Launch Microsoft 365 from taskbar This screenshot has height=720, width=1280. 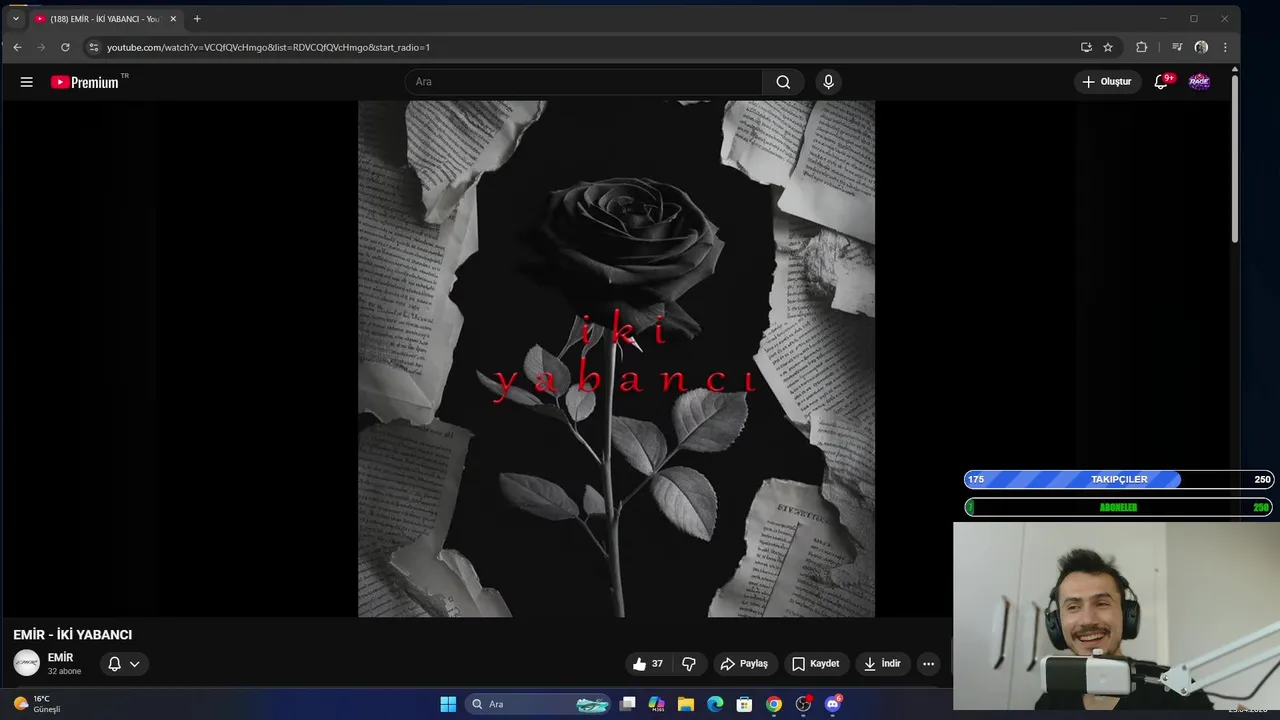656,704
